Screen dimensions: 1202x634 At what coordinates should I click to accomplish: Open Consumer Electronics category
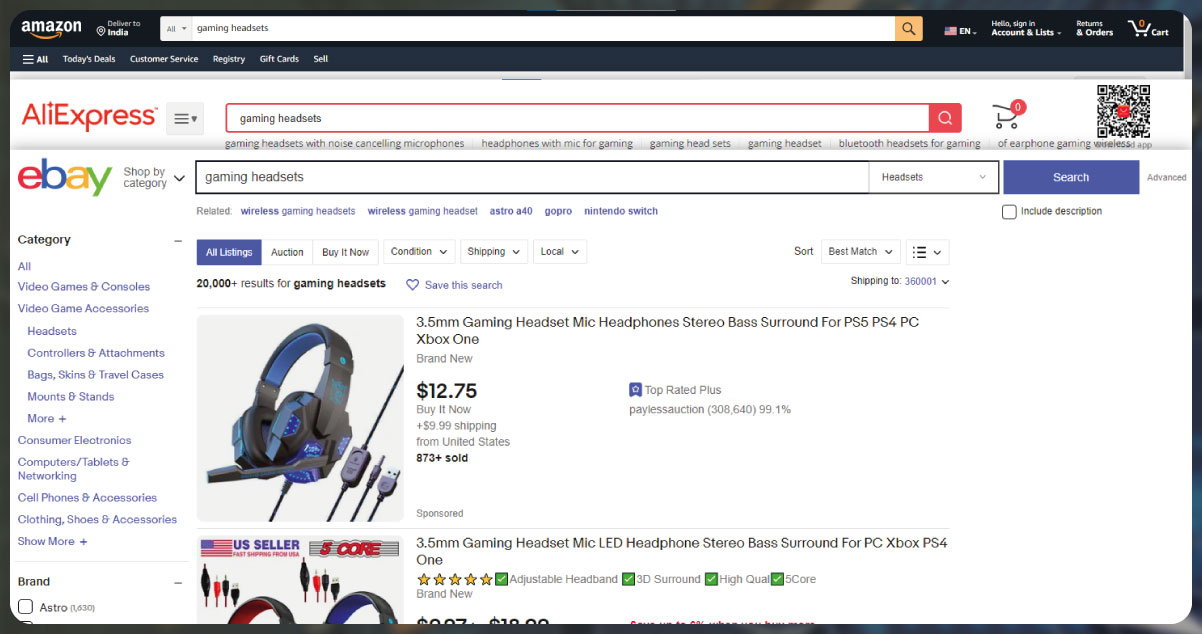pyautogui.click(x=74, y=441)
